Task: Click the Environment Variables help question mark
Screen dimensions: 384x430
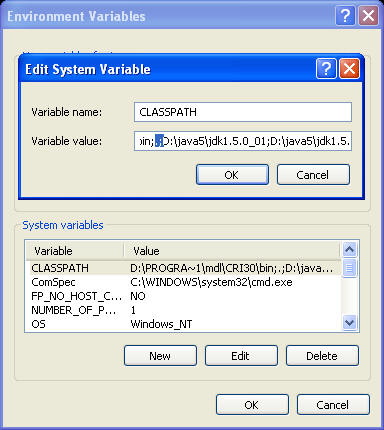Action: click(345, 16)
